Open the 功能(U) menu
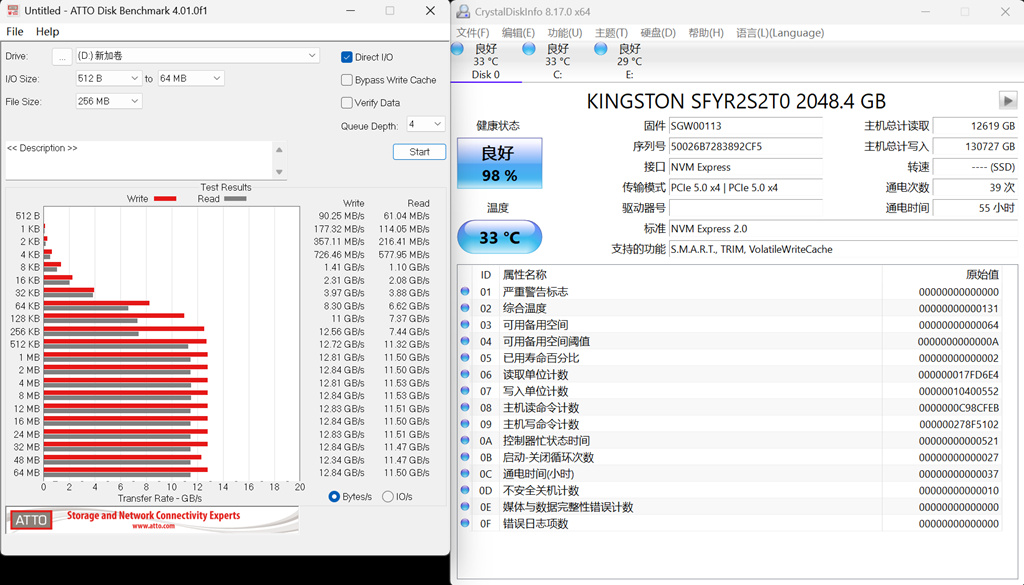The height and width of the screenshot is (585, 1024). click(x=565, y=33)
